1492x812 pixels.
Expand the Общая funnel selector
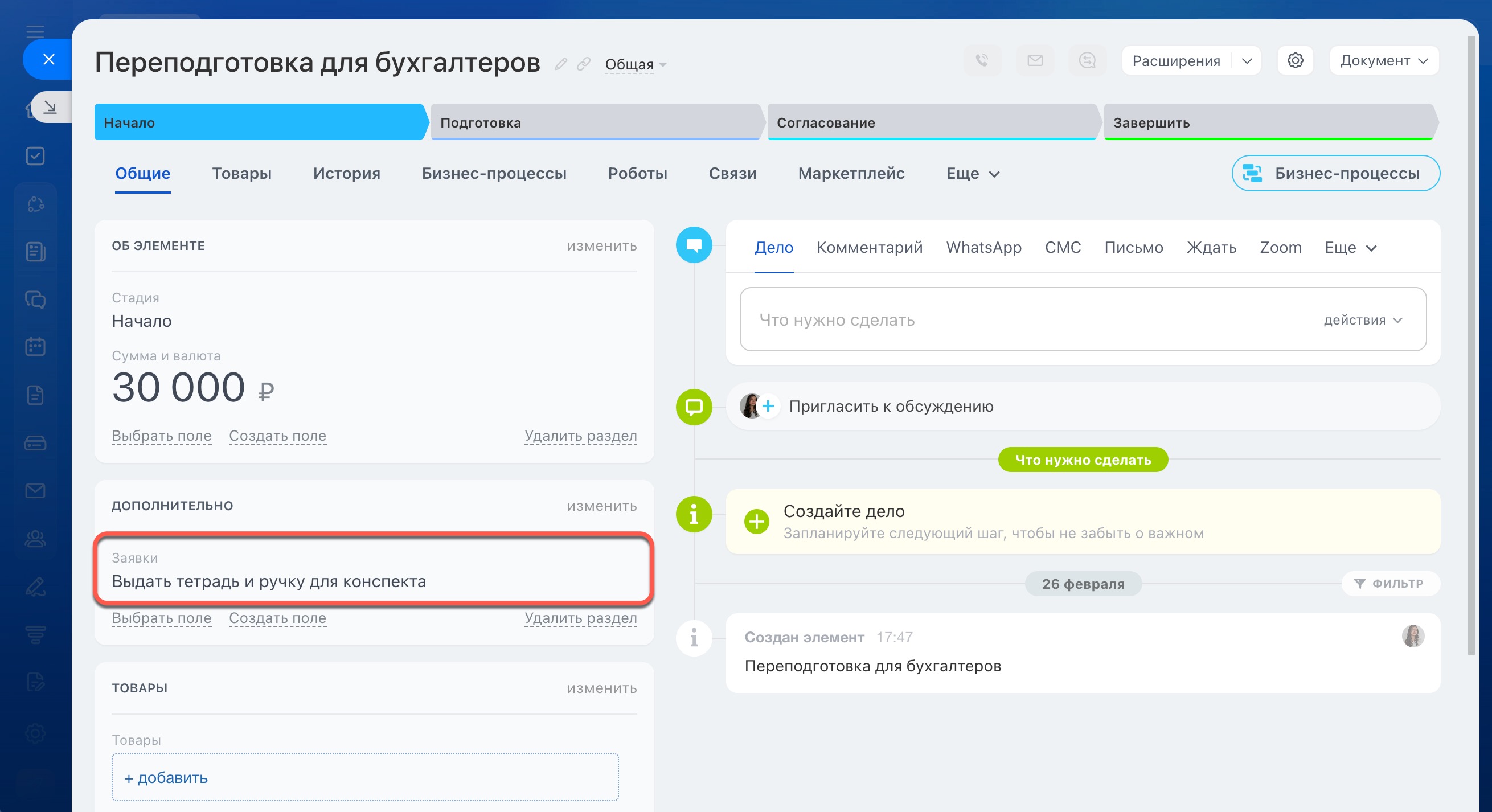pyautogui.click(x=636, y=64)
